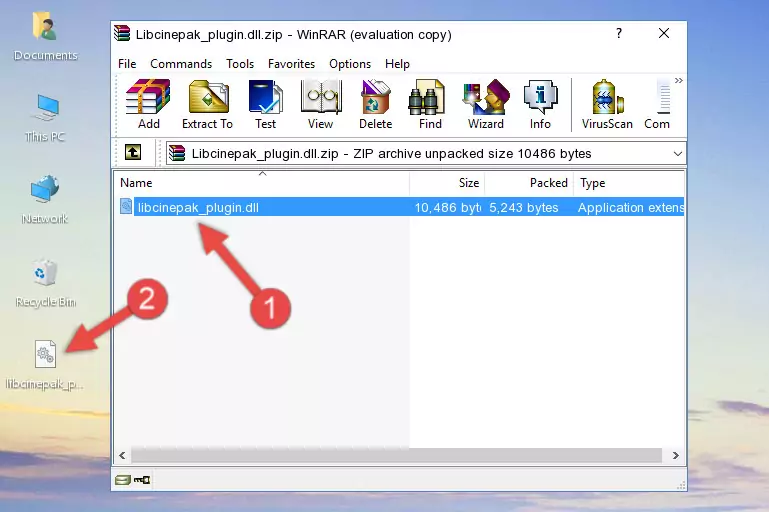Open the View file tool
Image resolution: width=769 pixels, height=512 pixels.
click(321, 104)
